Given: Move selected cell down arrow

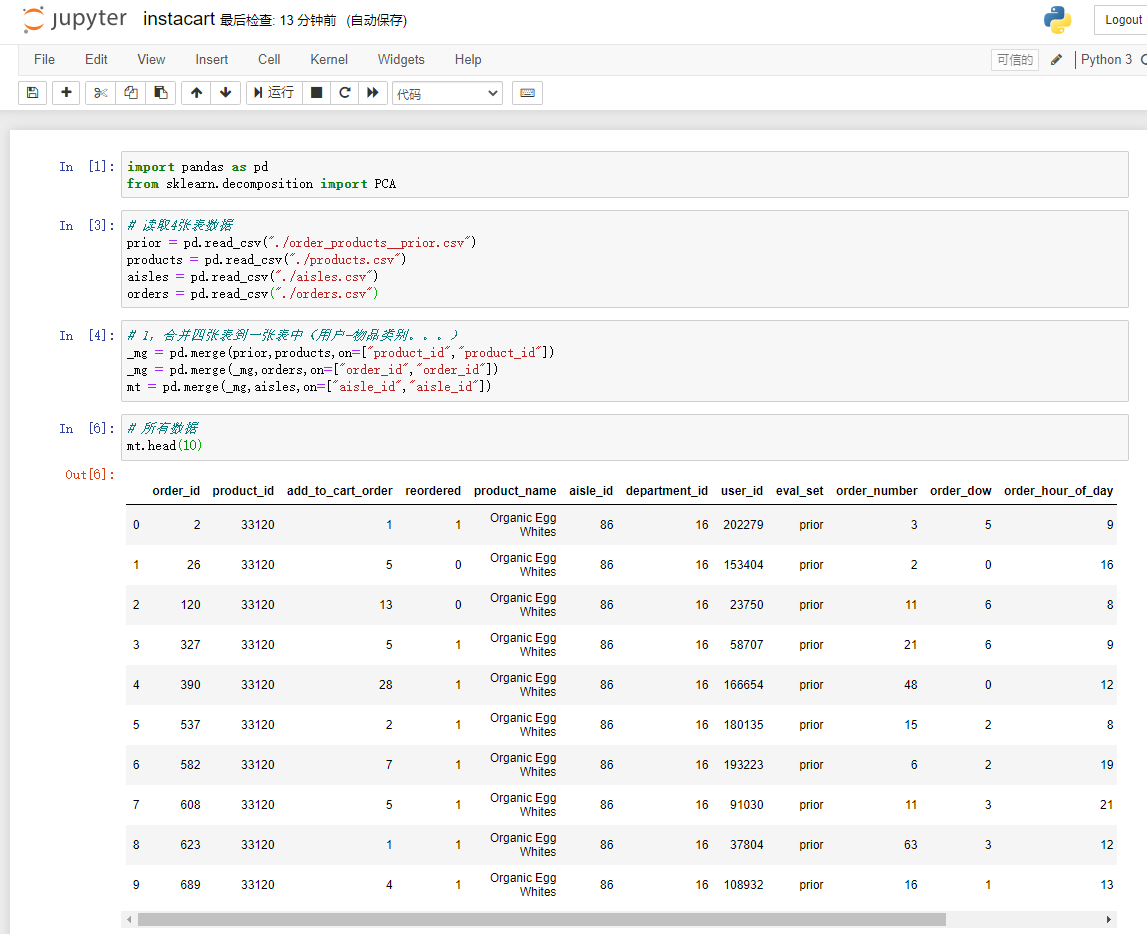Looking at the screenshot, I should click(225, 93).
